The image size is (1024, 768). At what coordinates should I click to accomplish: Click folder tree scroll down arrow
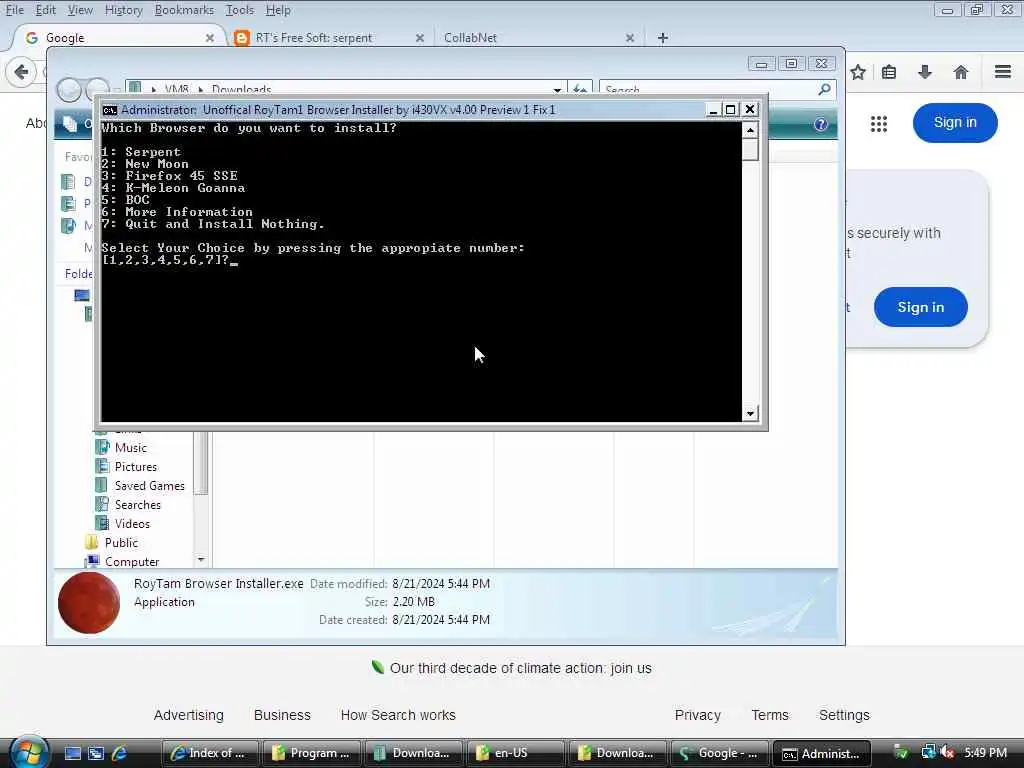(x=201, y=560)
